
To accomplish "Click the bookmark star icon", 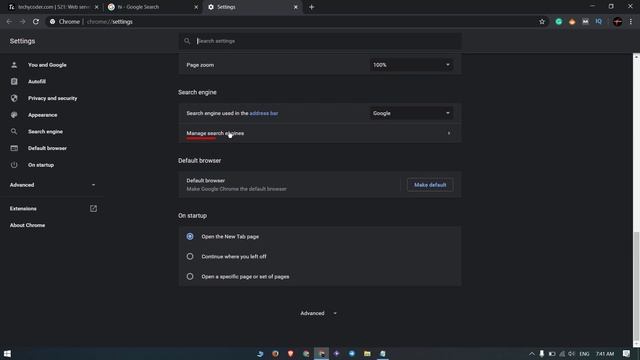I will [x=542, y=22].
